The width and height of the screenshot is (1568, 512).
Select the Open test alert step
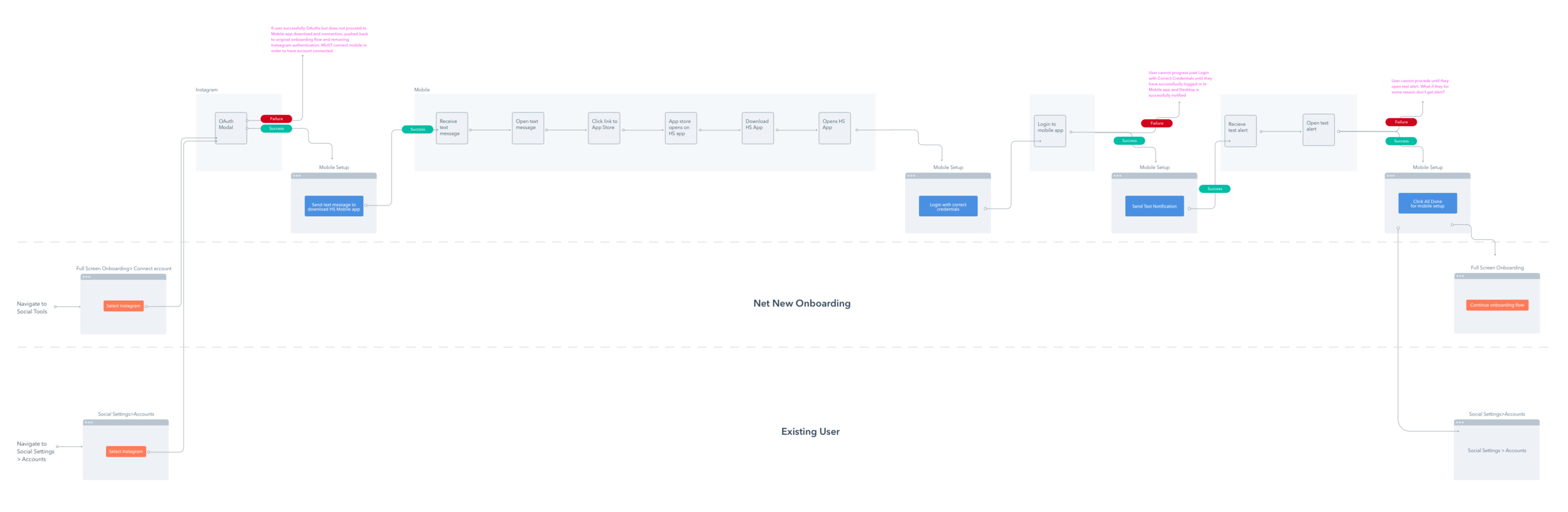click(x=1318, y=130)
